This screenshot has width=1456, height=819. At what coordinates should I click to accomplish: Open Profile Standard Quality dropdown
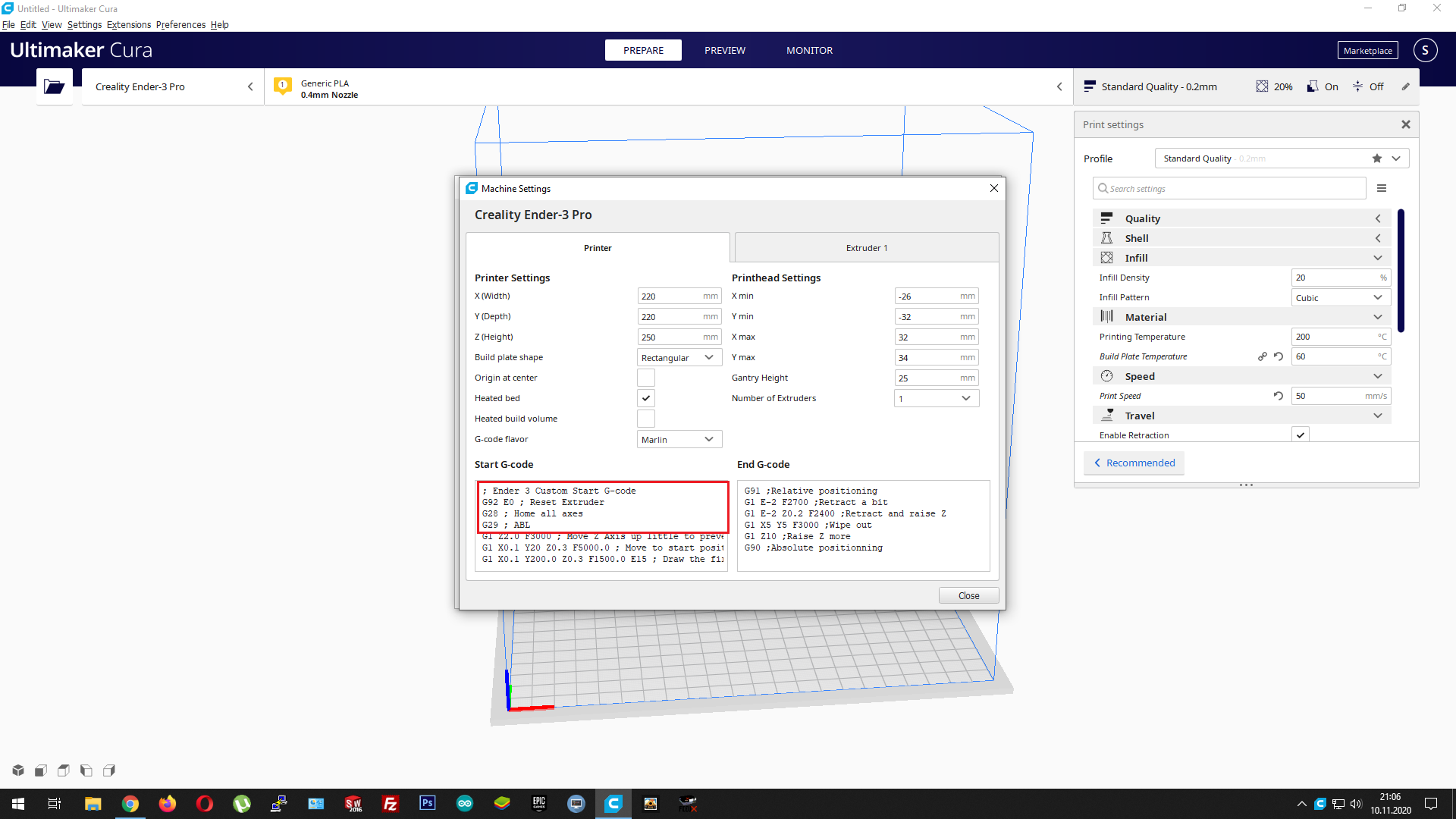(x=1282, y=158)
